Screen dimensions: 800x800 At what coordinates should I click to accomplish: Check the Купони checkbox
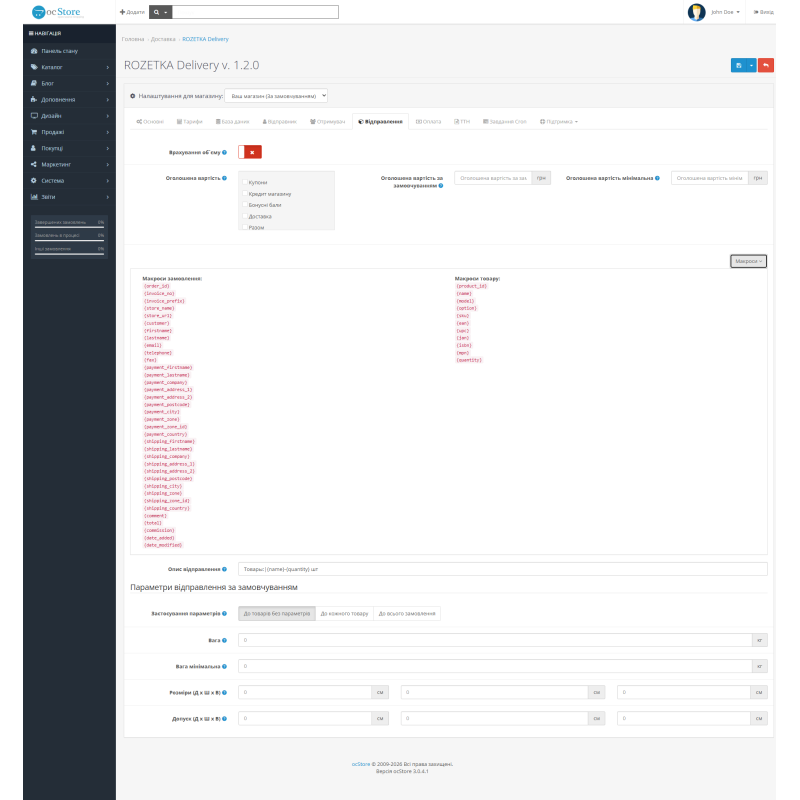tap(245, 182)
